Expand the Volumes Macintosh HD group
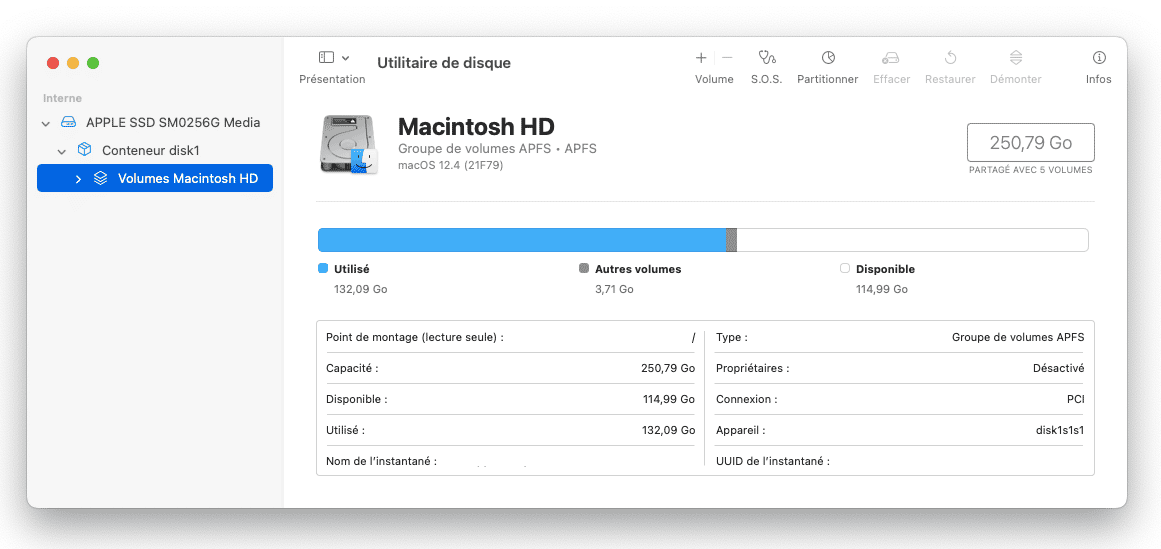The height and width of the screenshot is (549, 1161). [x=78, y=179]
